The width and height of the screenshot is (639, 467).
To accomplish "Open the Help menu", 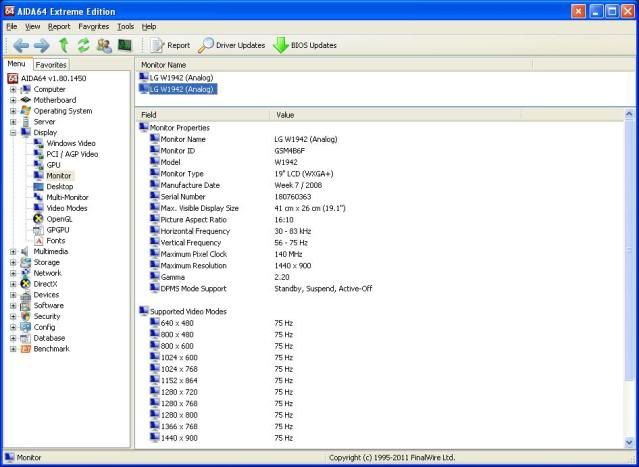I will click(149, 26).
